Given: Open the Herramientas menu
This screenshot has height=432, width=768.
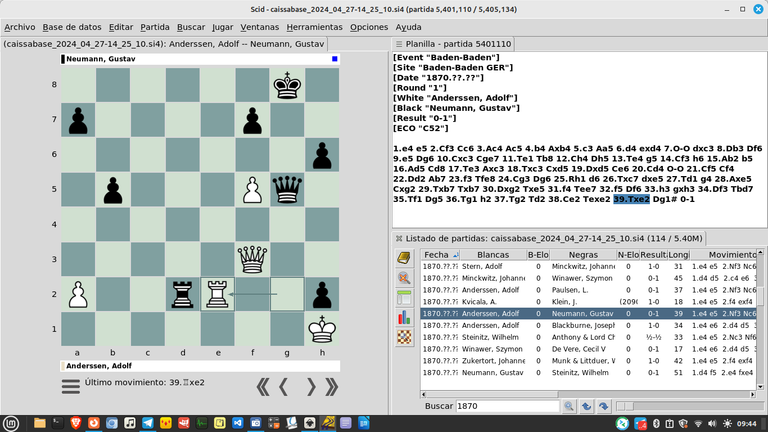Looking at the screenshot, I should (314, 27).
